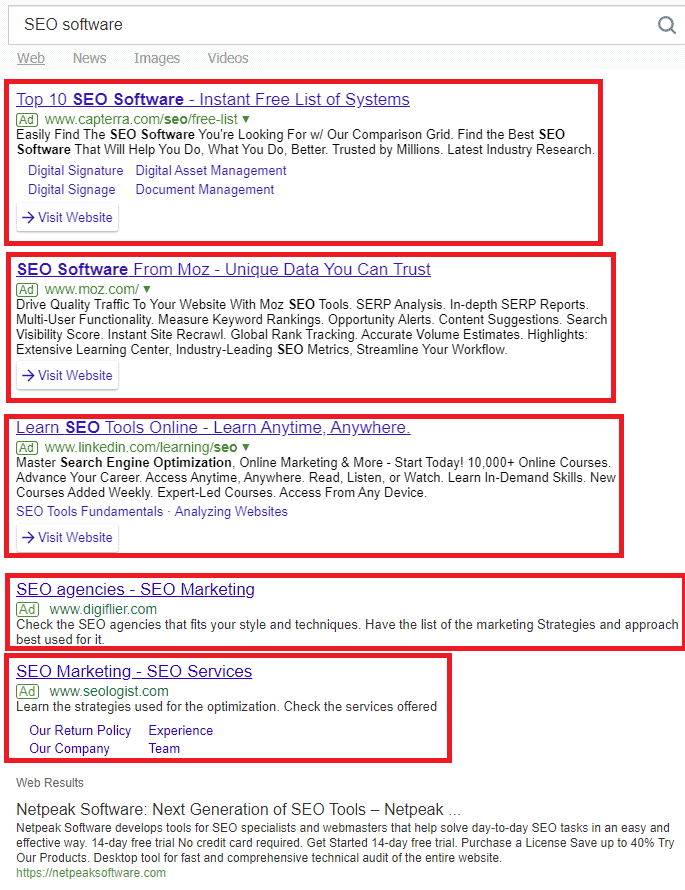Click the www.moz.com/ display URL
Screen dimensions: 685x890
tap(91, 289)
